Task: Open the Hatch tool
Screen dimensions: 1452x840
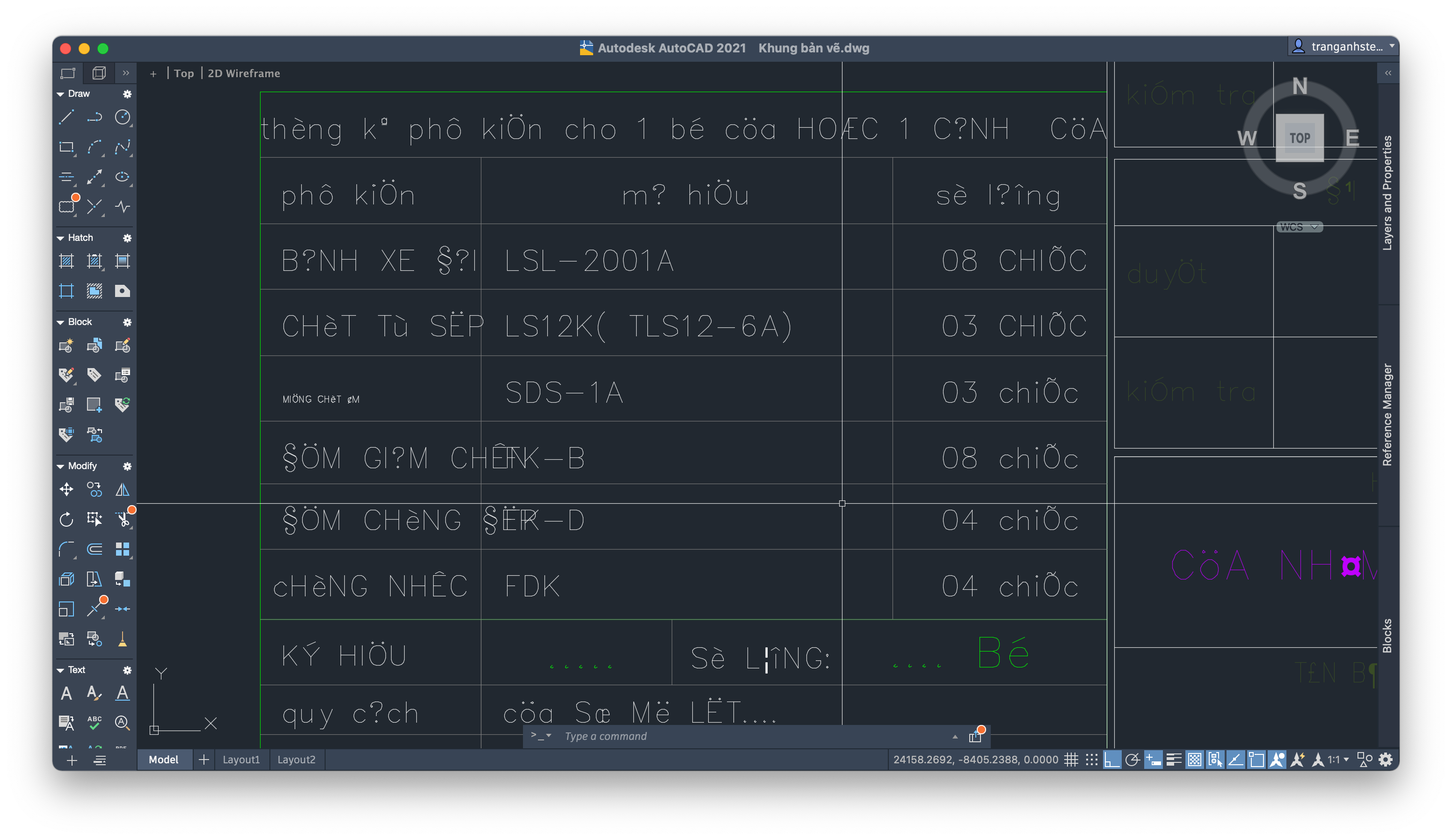Action: tap(66, 261)
